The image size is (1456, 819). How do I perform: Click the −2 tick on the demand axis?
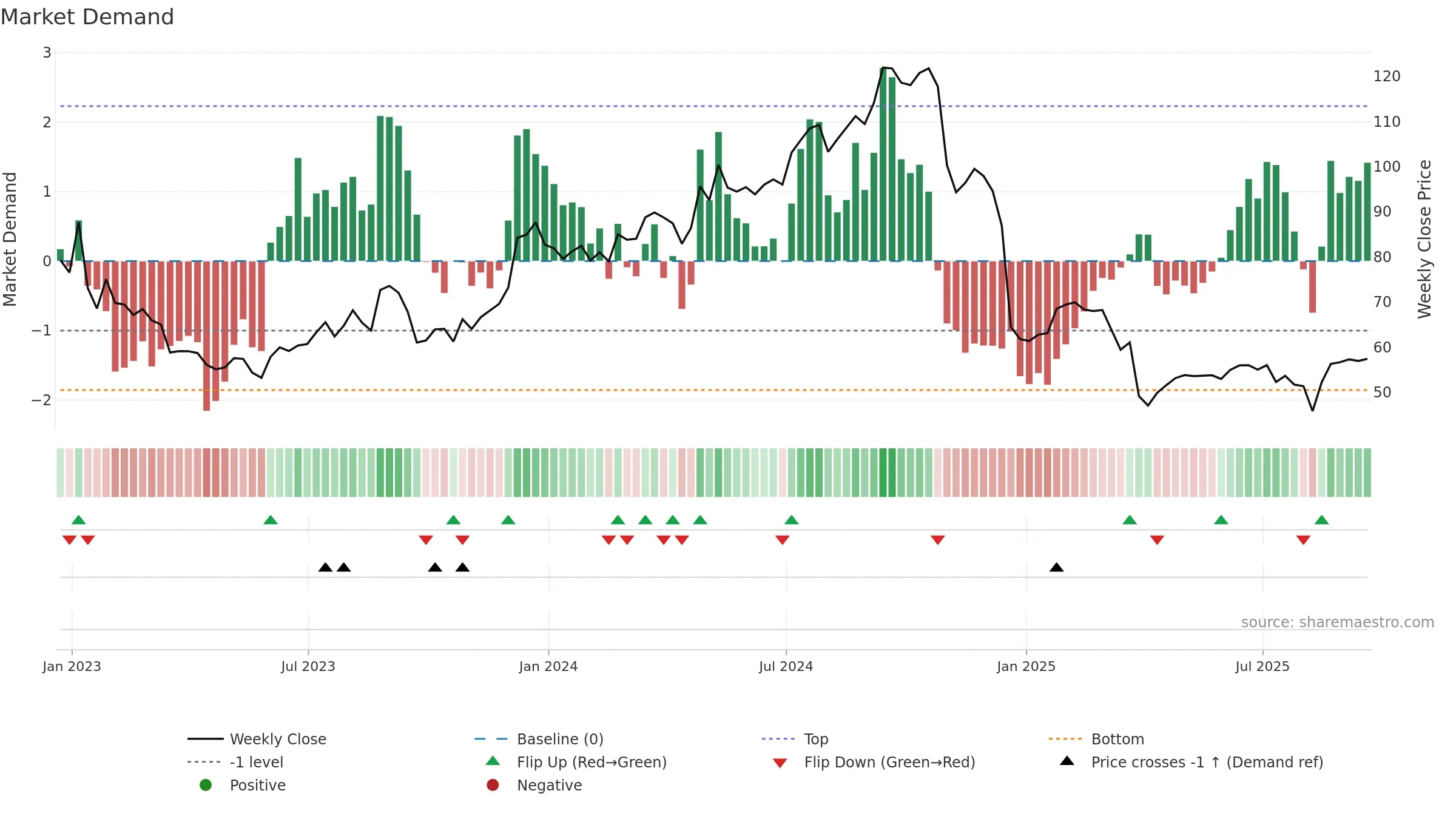click(x=41, y=400)
